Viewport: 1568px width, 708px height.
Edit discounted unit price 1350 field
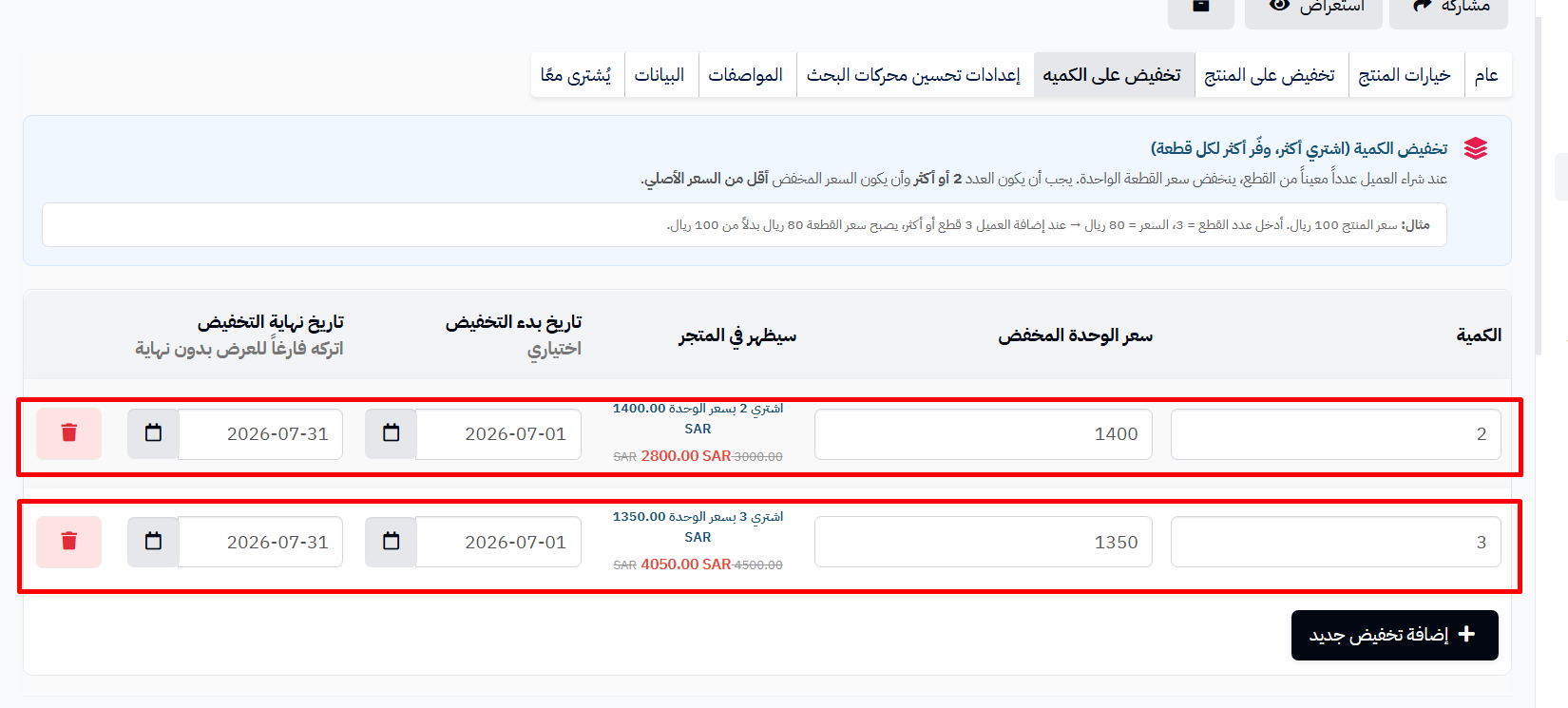point(984,543)
